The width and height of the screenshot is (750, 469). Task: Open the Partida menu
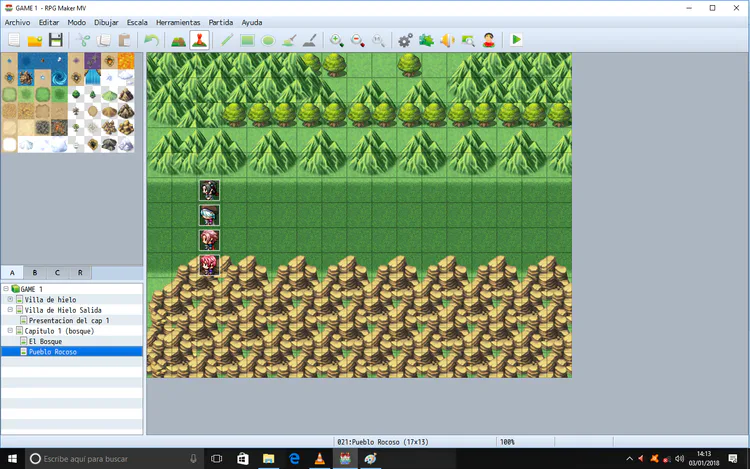coord(221,22)
